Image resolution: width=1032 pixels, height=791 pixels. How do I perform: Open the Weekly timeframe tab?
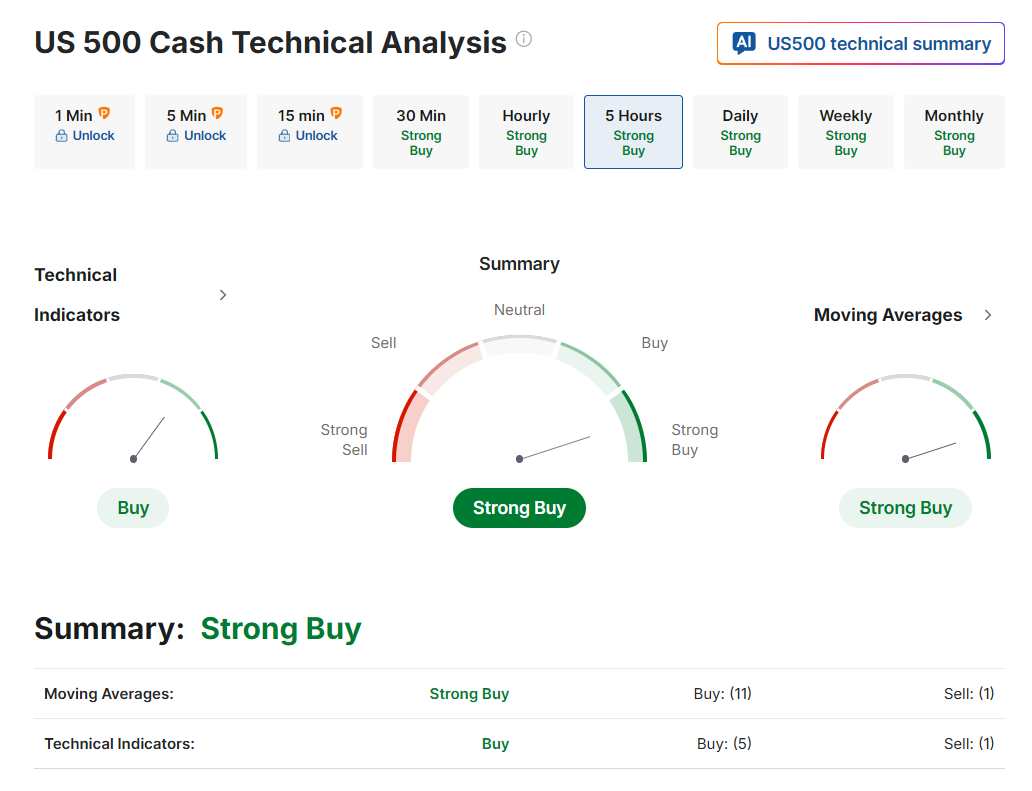pyautogui.click(x=846, y=132)
